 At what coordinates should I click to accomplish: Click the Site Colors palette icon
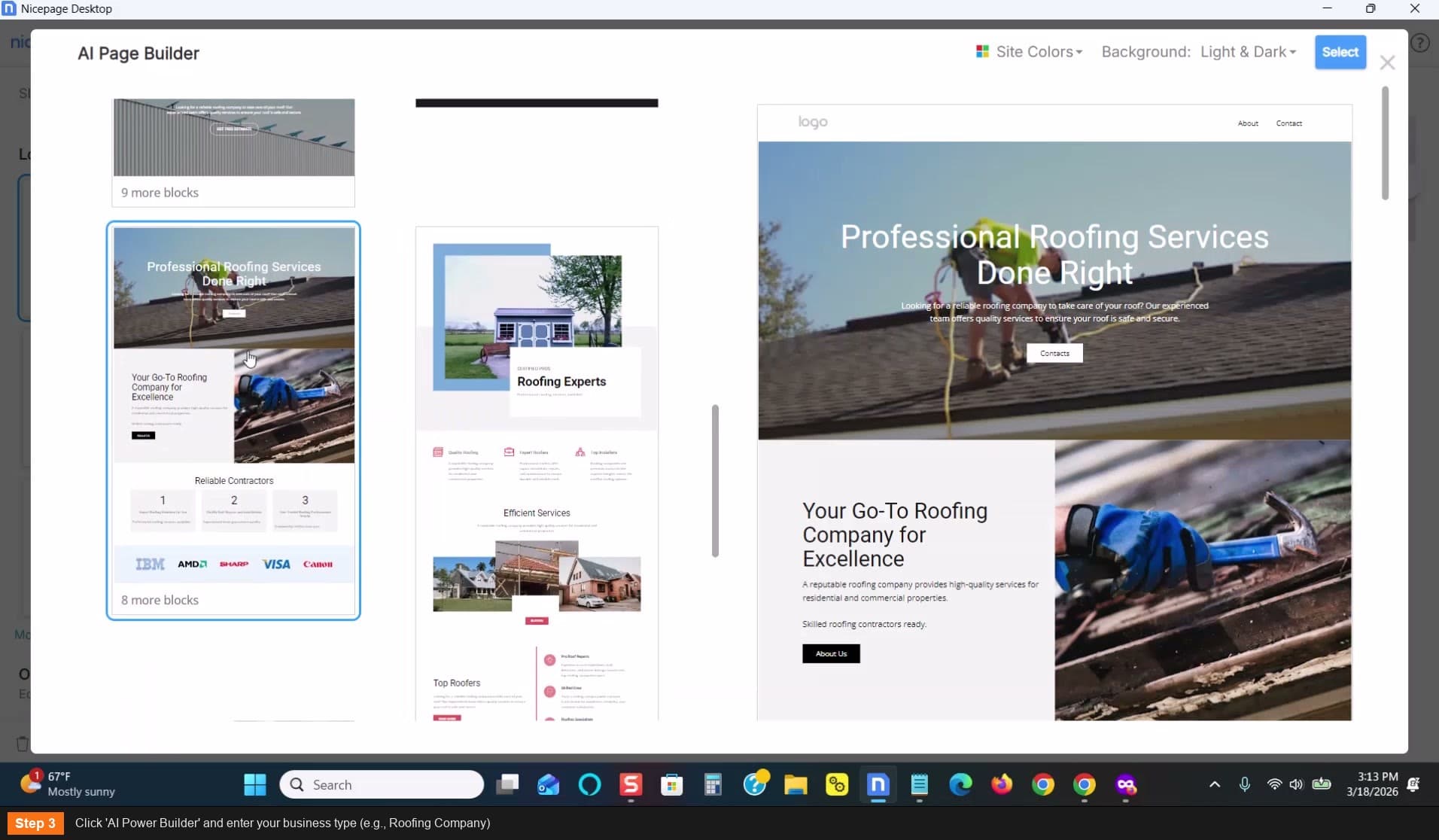pos(982,51)
